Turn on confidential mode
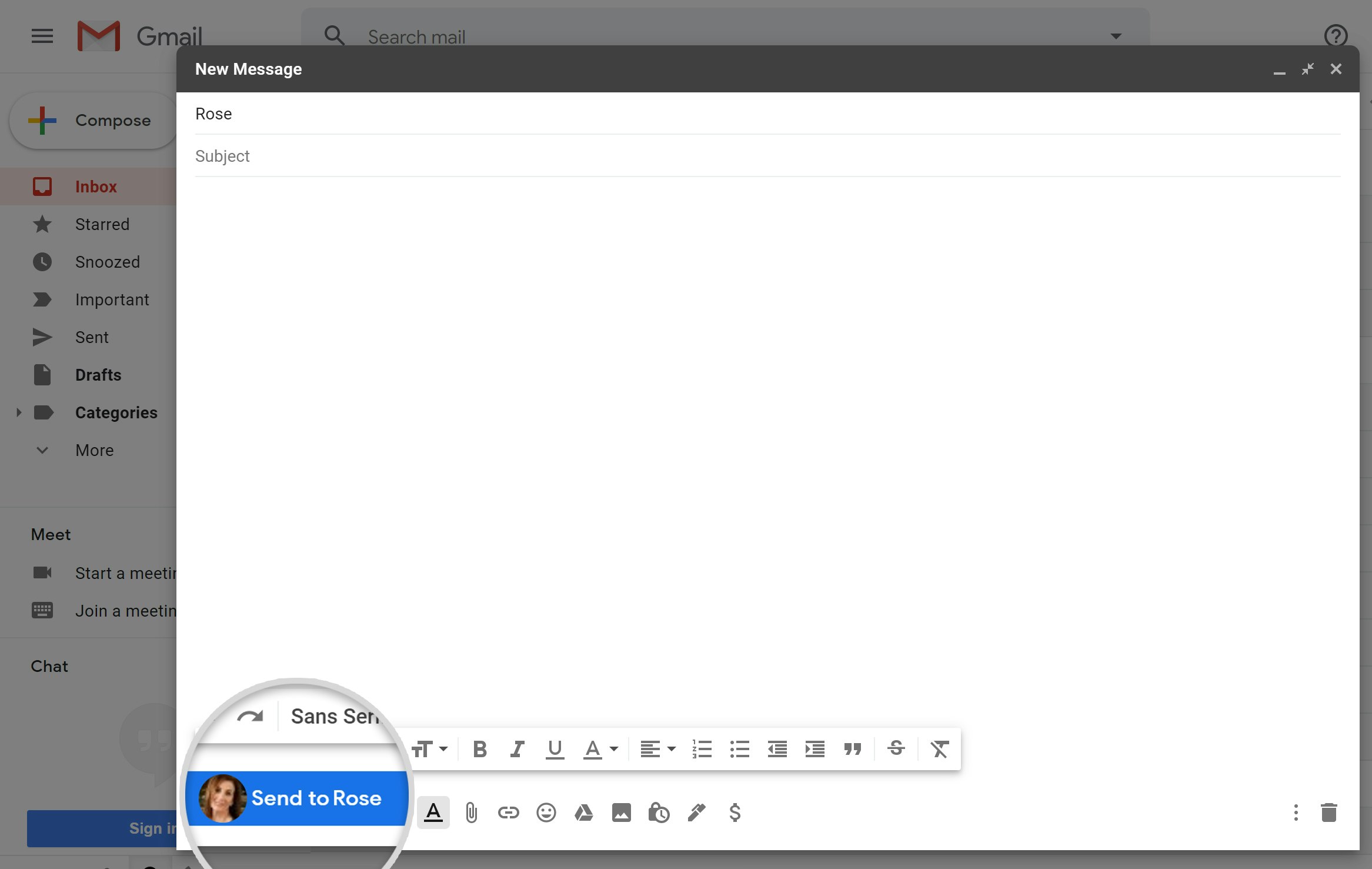Image resolution: width=1372 pixels, height=869 pixels. point(659,813)
